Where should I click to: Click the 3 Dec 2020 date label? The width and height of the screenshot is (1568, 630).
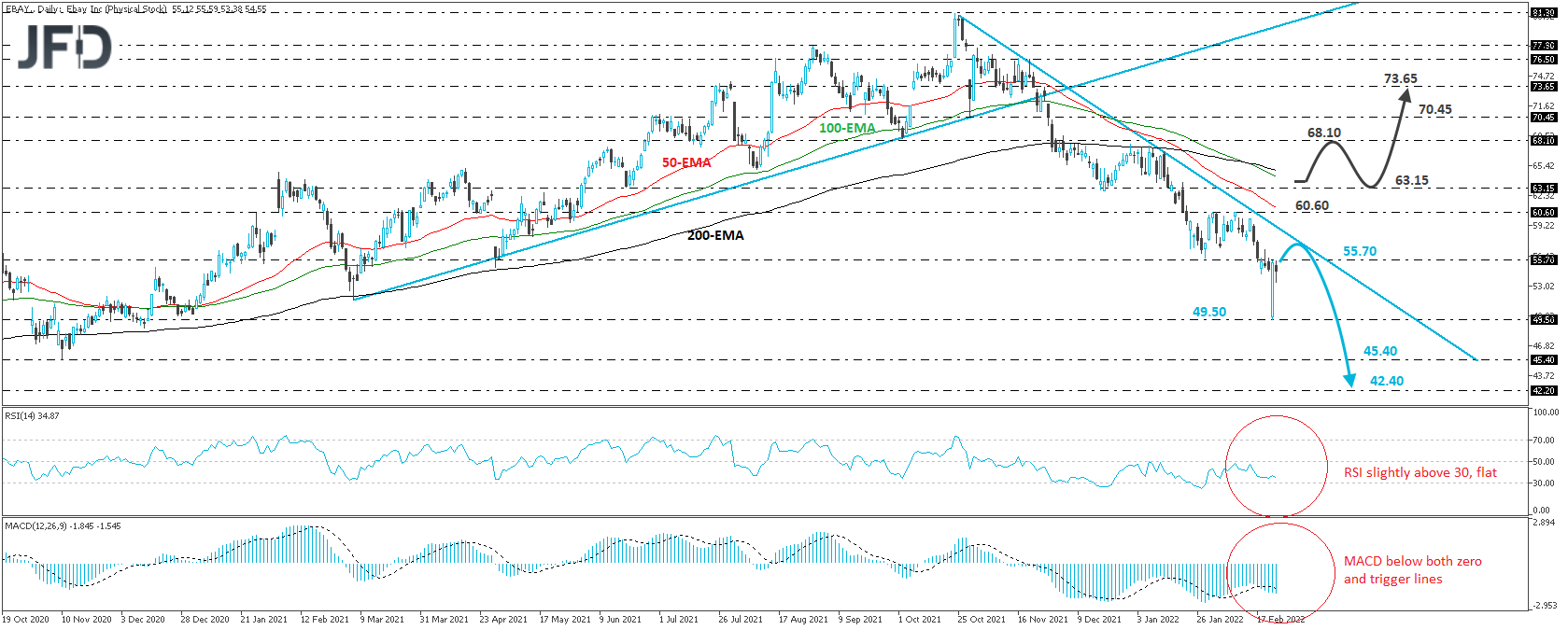[x=143, y=619]
